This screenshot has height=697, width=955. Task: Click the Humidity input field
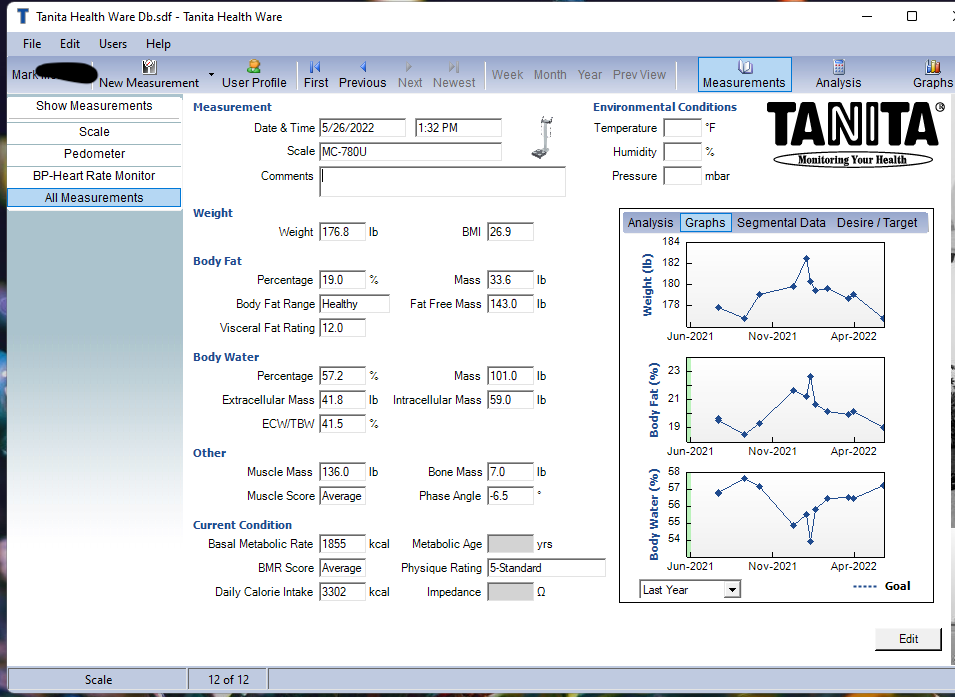(x=682, y=152)
